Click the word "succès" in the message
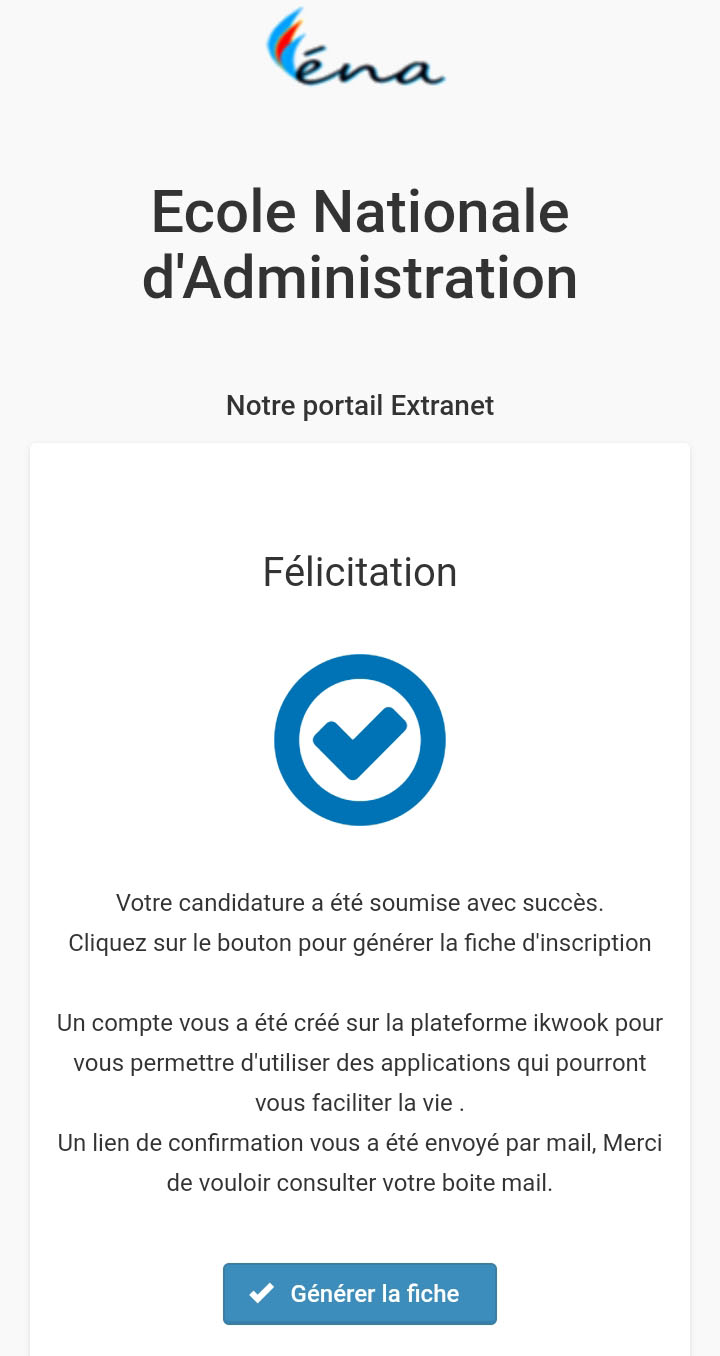720x1356 pixels. click(x=565, y=903)
